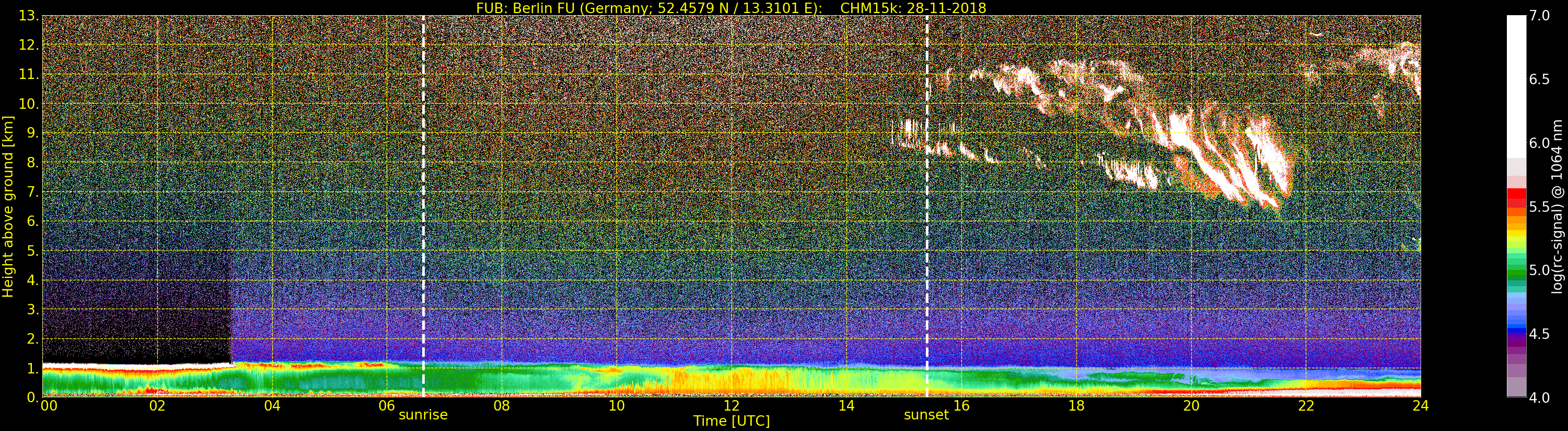Click the white dashed sunrise line
The height and width of the screenshot is (431, 1568).
pyautogui.click(x=423, y=206)
